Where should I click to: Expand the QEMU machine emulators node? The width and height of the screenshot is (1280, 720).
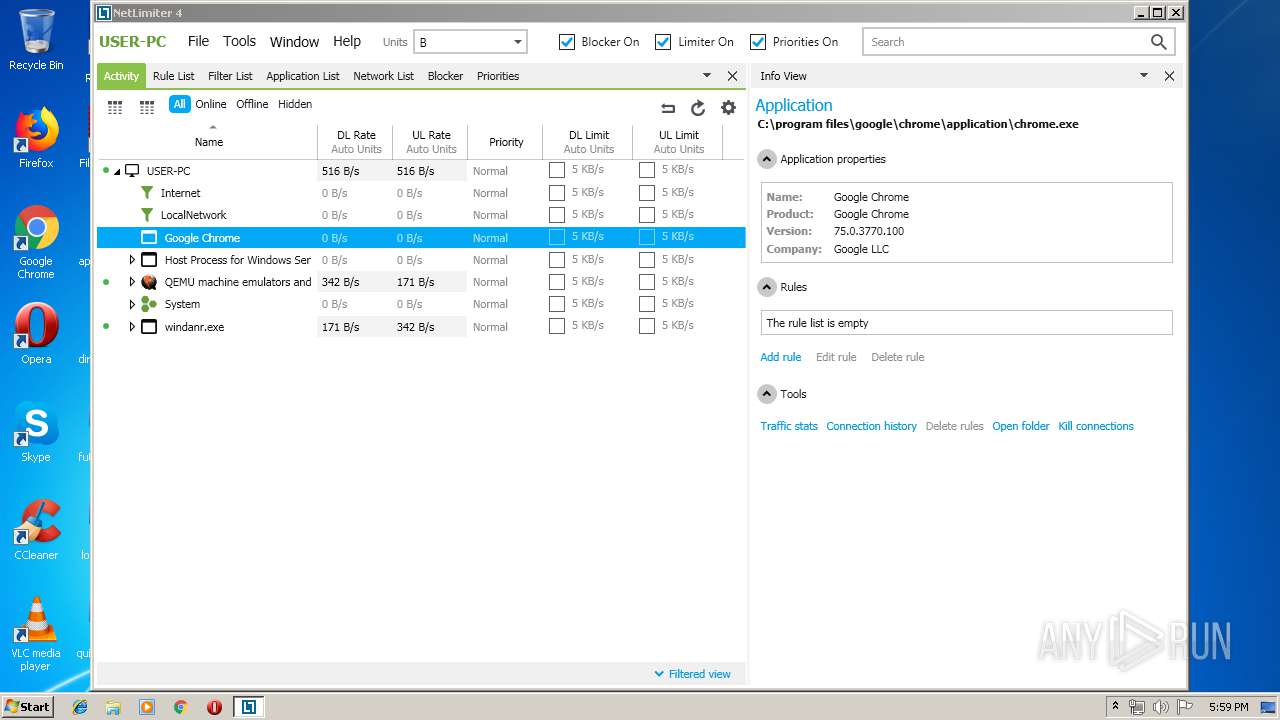click(x=132, y=282)
